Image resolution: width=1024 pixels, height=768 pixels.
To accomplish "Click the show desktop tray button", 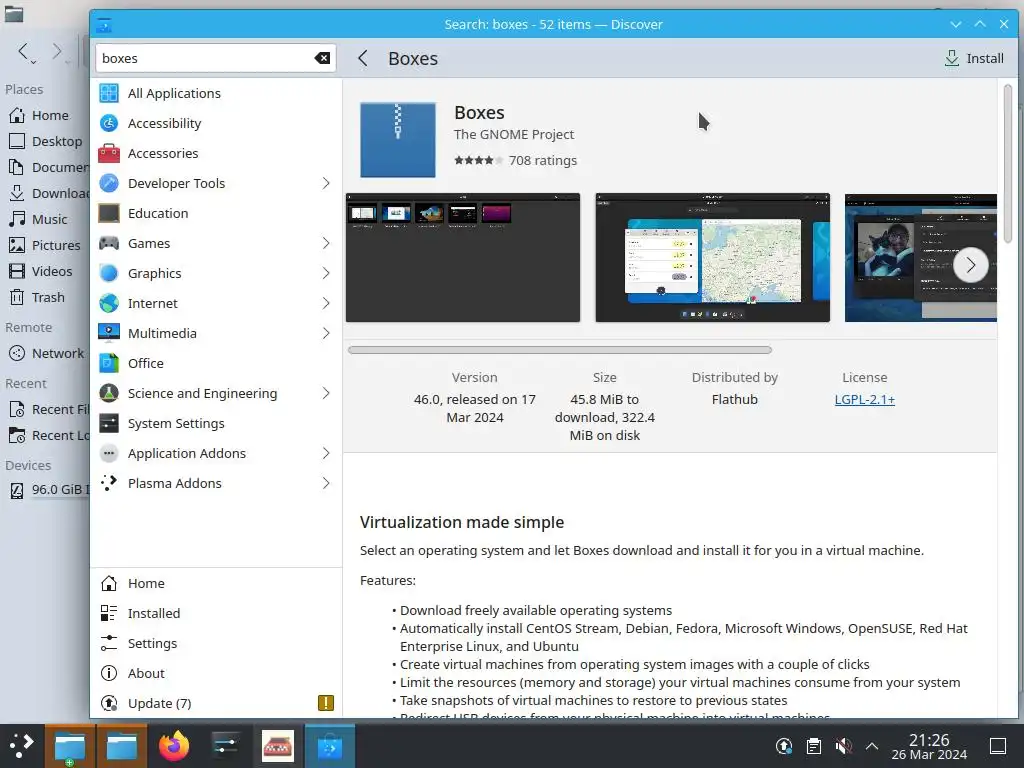I will pos(998,746).
